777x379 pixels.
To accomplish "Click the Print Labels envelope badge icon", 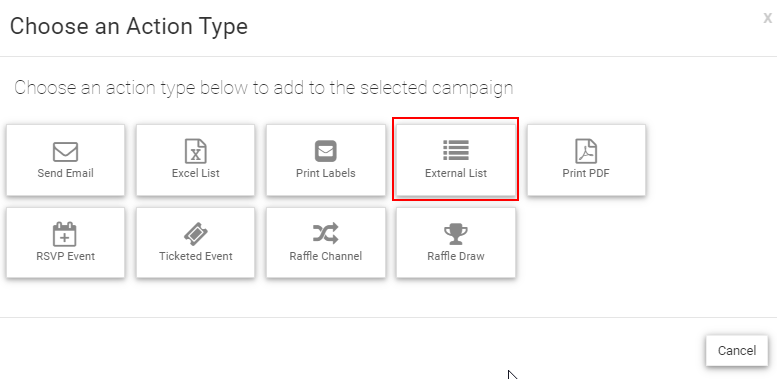I will pos(326,151).
